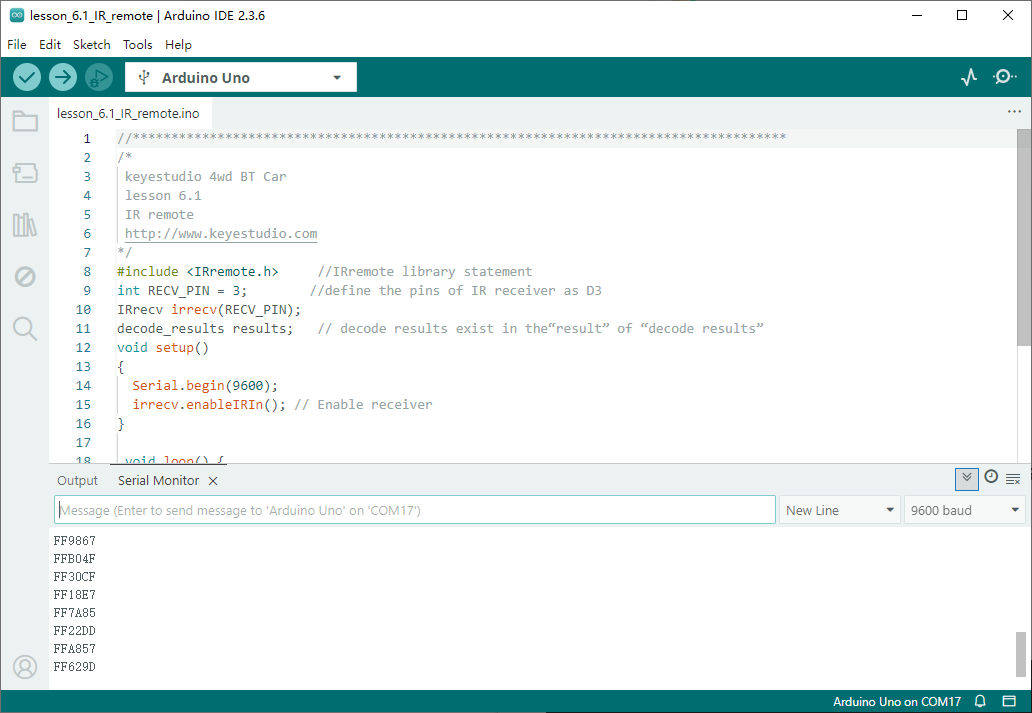The image size is (1032, 713).
Task: Follow the http://www.keyestudio.com link in code
Action: click(221, 234)
